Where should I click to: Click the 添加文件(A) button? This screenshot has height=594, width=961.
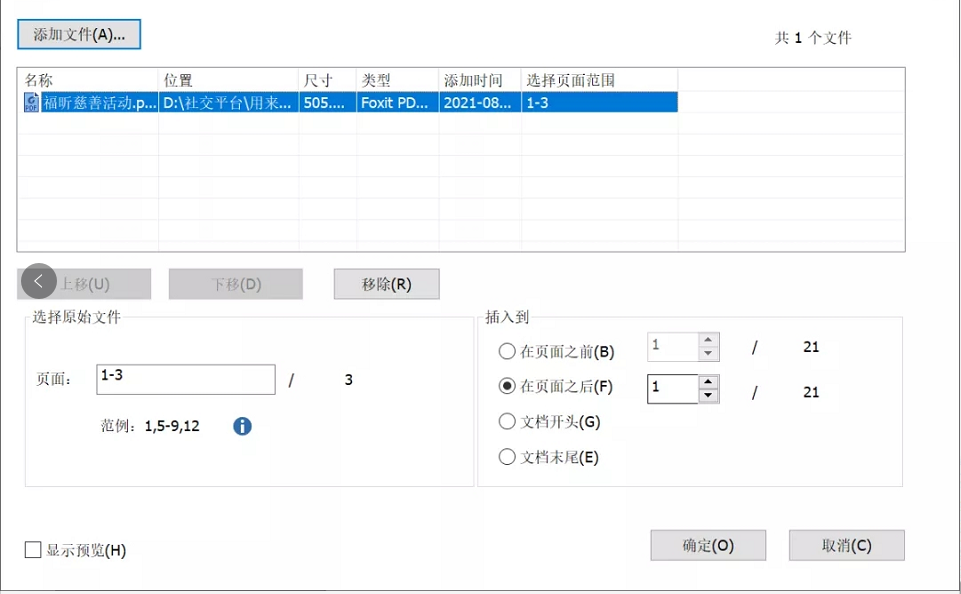point(79,33)
